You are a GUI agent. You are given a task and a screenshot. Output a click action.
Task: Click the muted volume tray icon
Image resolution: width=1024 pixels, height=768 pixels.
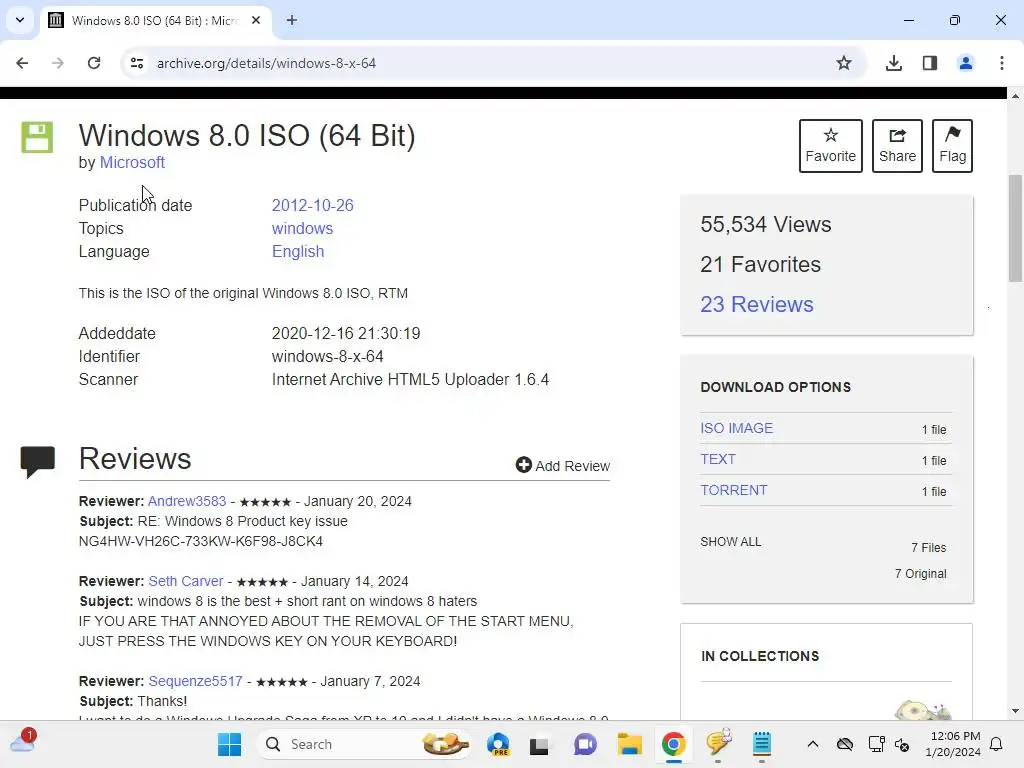(x=902, y=744)
